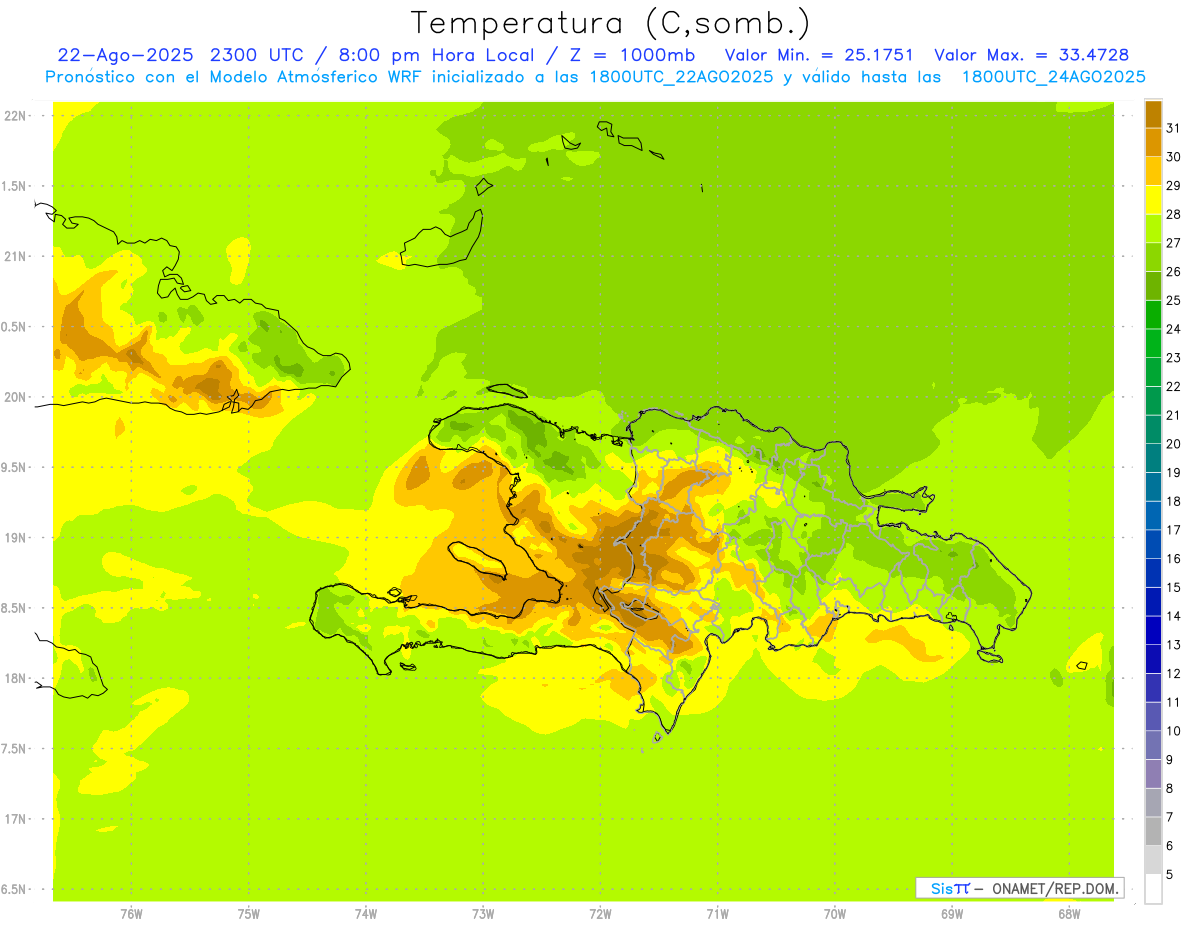Click the colorbar label '22'
The width and height of the screenshot is (1200, 927).
click(x=1173, y=386)
